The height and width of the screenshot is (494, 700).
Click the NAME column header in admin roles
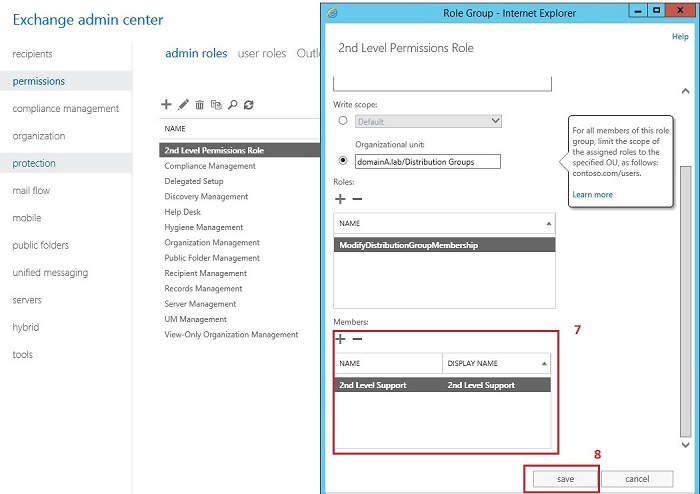click(x=175, y=129)
